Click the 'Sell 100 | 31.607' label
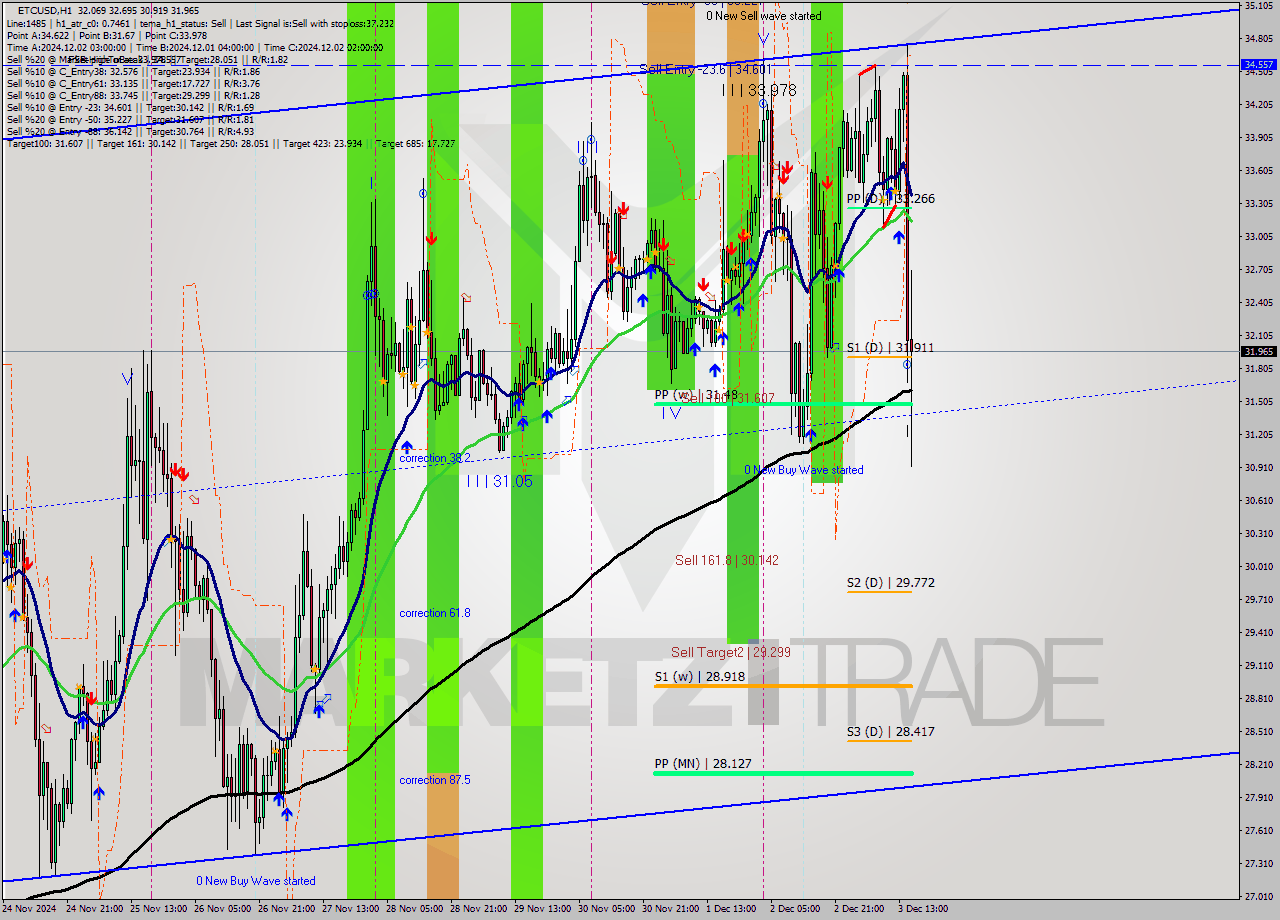The image size is (1280, 920). (x=728, y=398)
